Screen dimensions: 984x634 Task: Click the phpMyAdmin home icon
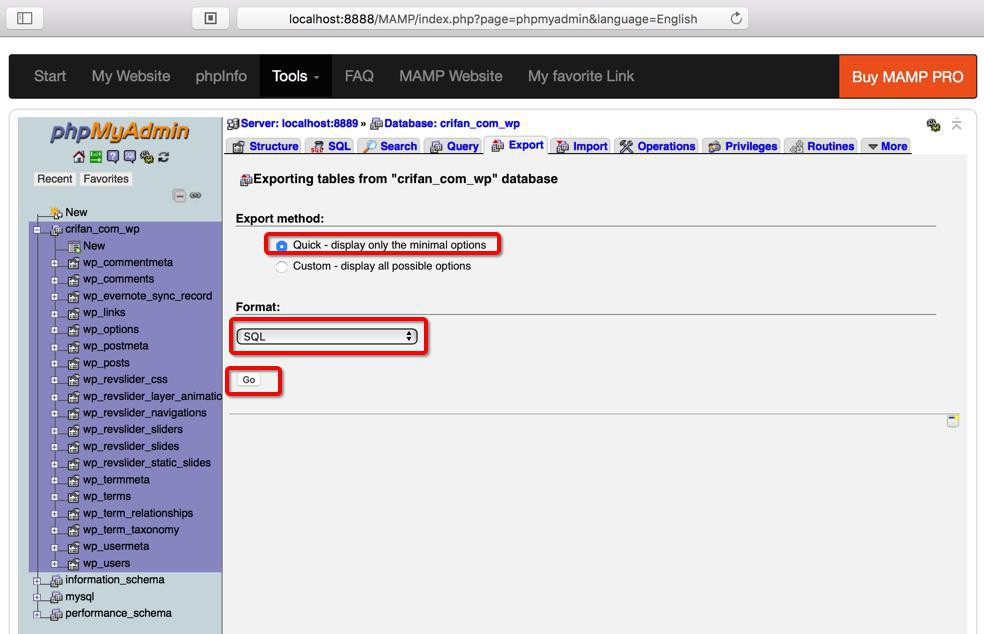point(79,157)
